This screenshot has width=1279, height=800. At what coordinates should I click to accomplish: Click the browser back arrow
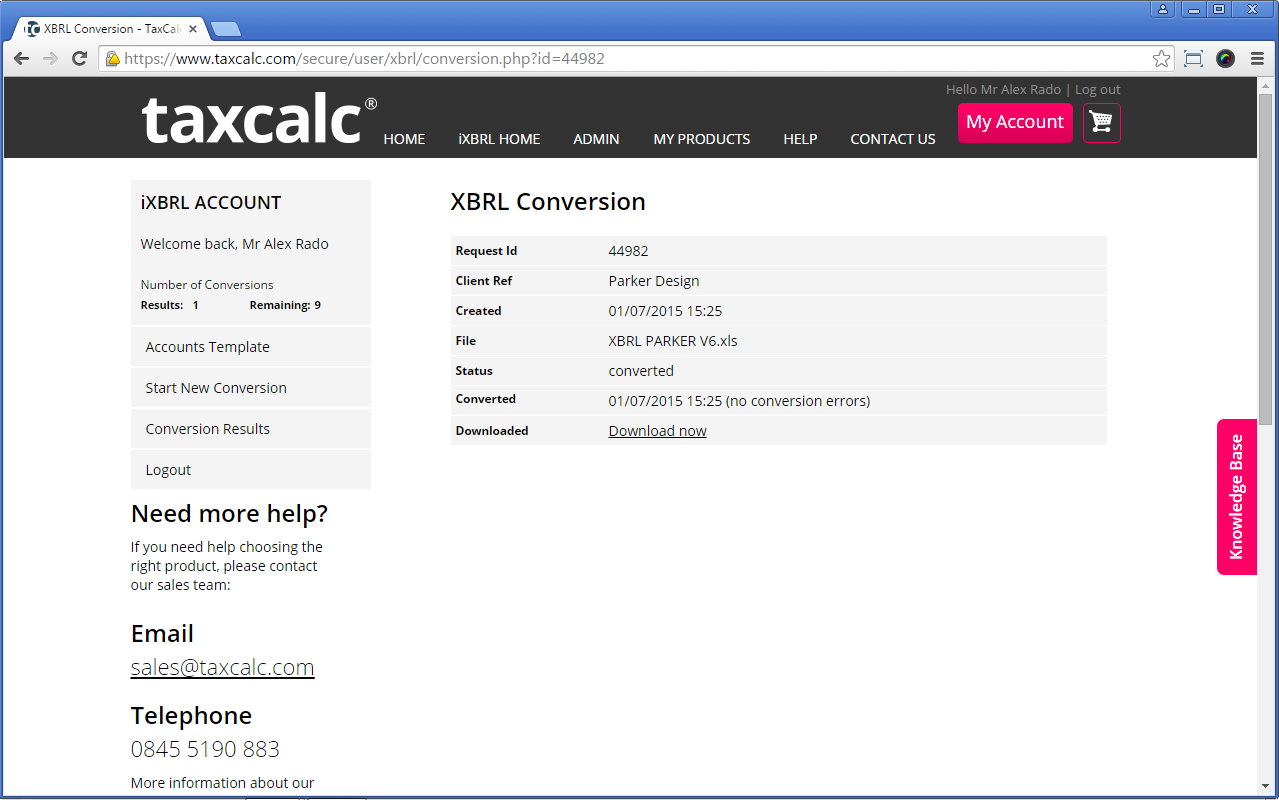coord(21,59)
